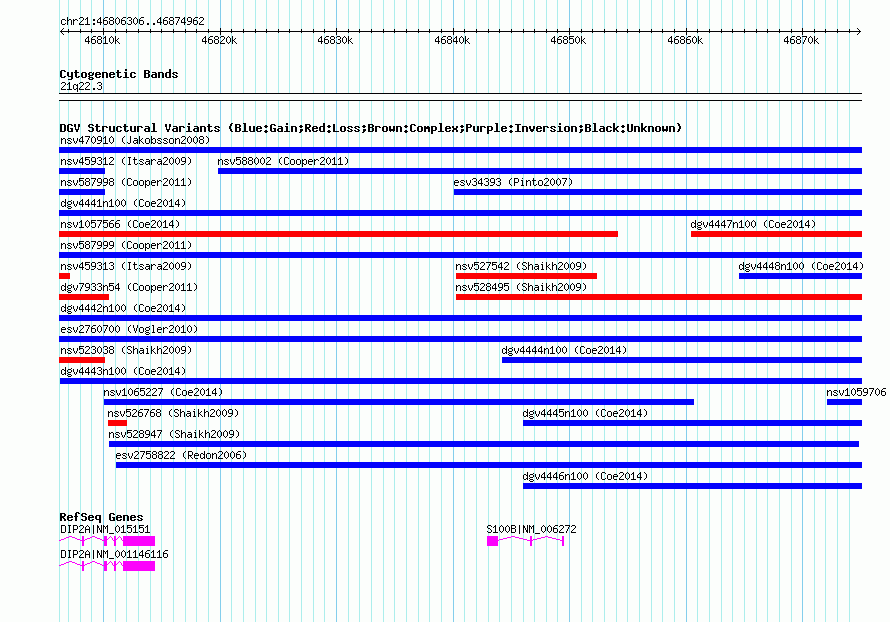Open the nsv587999 (Cooper2011) variant label
This screenshot has width=890, height=622.
pos(126,245)
